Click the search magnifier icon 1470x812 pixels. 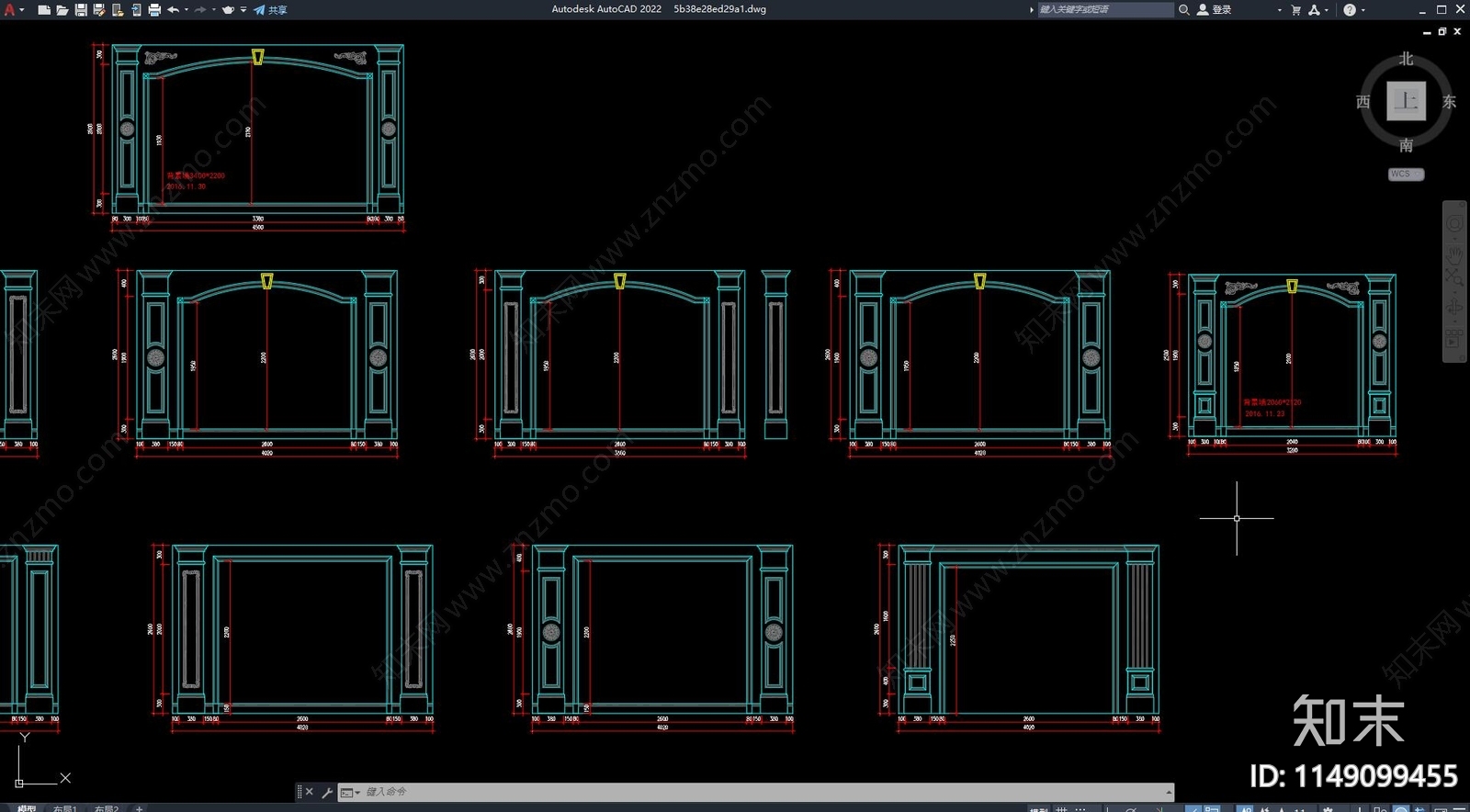point(1184,10)
